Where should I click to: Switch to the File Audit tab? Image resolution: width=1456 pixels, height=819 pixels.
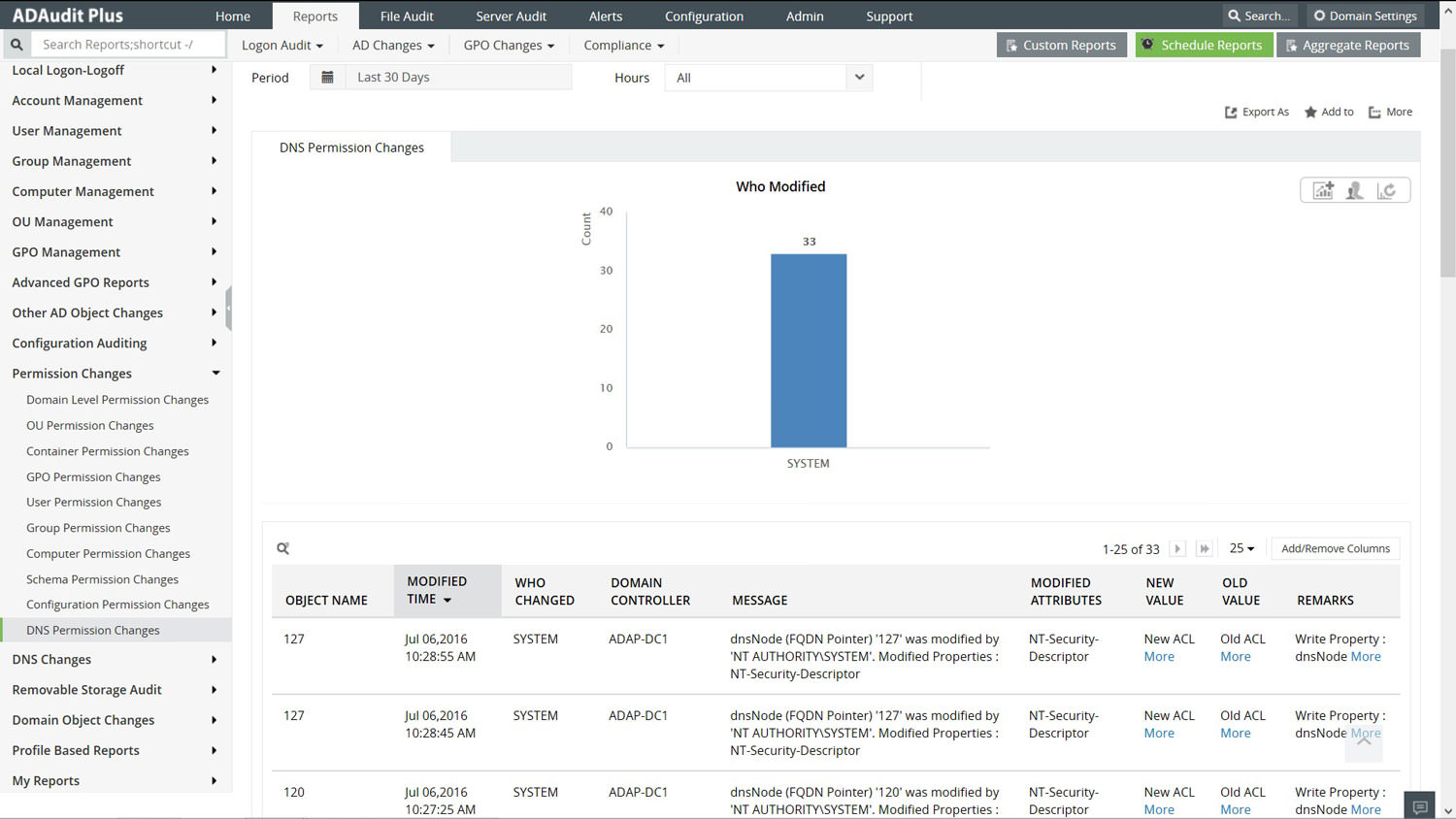tap(407, 16)
